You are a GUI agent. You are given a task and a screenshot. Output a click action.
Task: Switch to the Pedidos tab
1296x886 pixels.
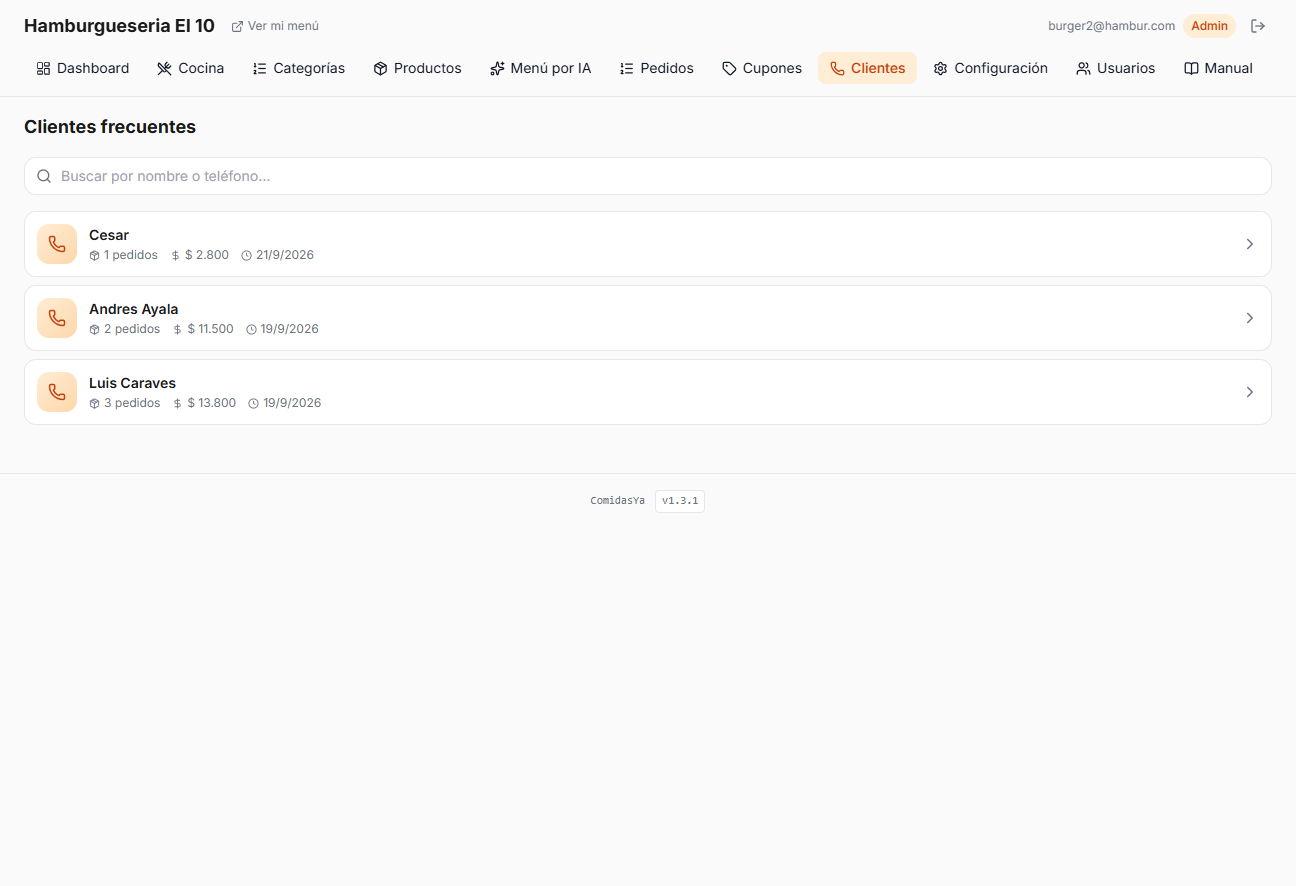657,68
